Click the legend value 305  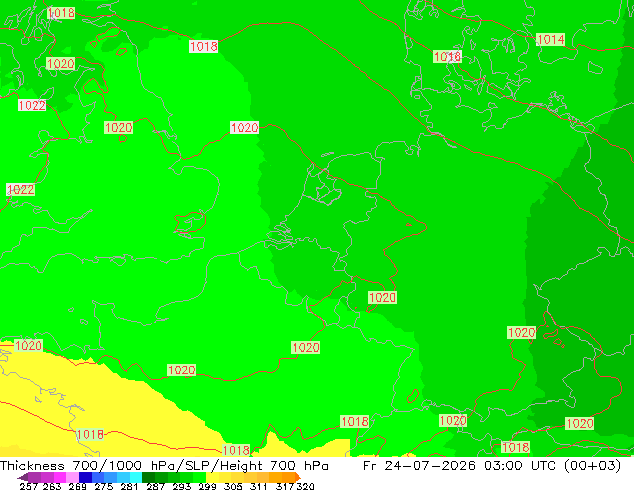tap(233, 486)
